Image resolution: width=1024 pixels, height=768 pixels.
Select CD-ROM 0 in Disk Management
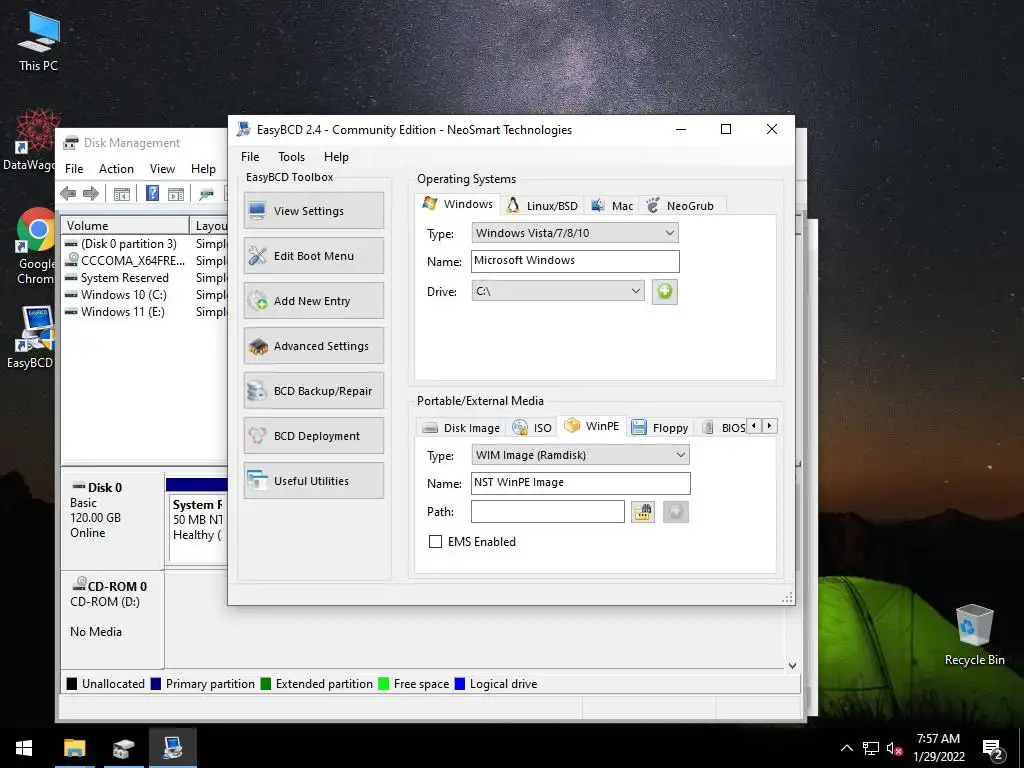tap(112, 619)
